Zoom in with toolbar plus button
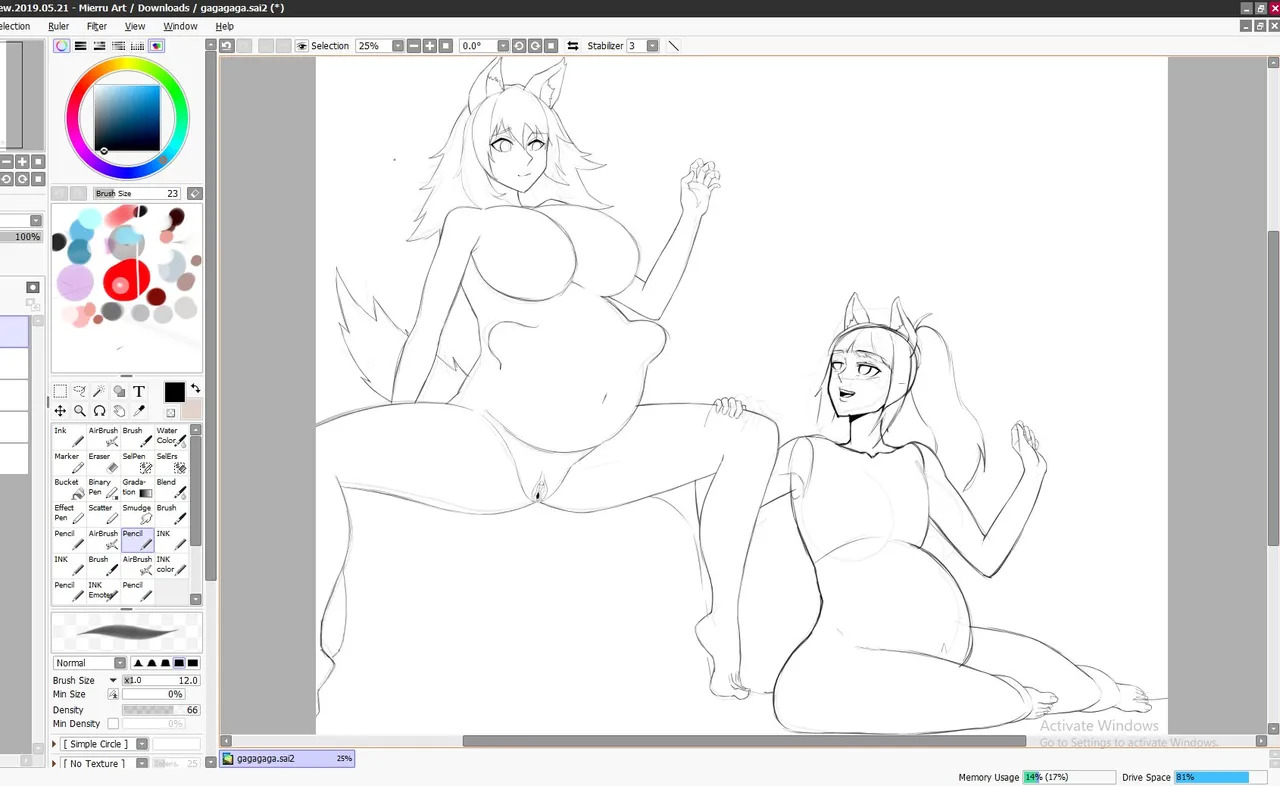 [x=430, y=46]
